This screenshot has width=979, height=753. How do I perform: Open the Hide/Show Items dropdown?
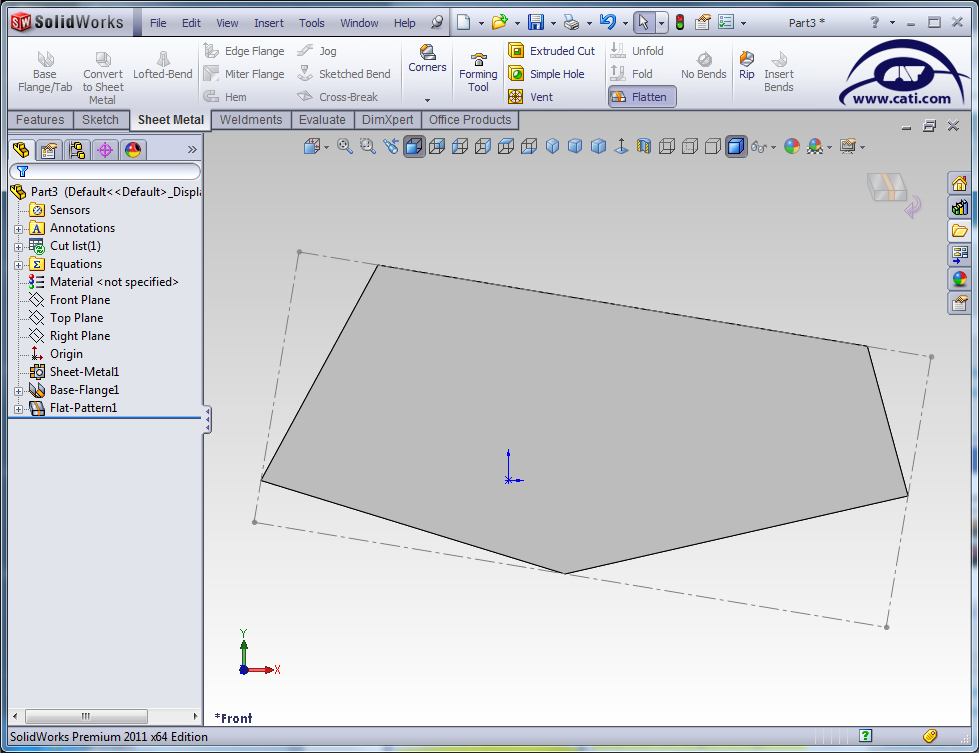coord(774,147)
